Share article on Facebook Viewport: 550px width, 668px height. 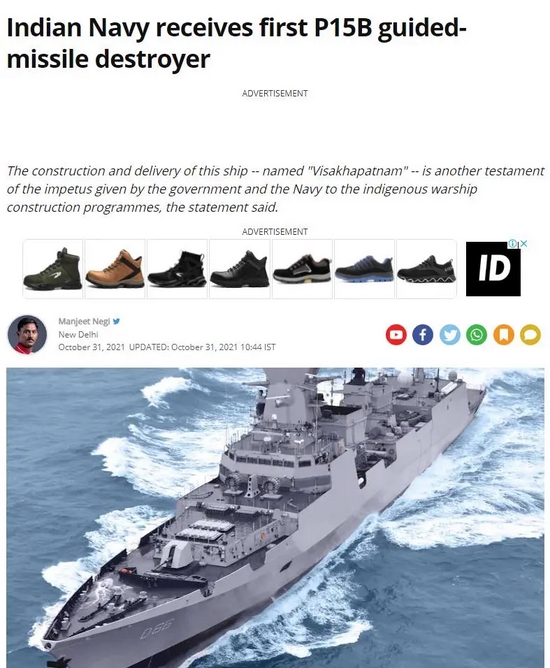point(423,334)
